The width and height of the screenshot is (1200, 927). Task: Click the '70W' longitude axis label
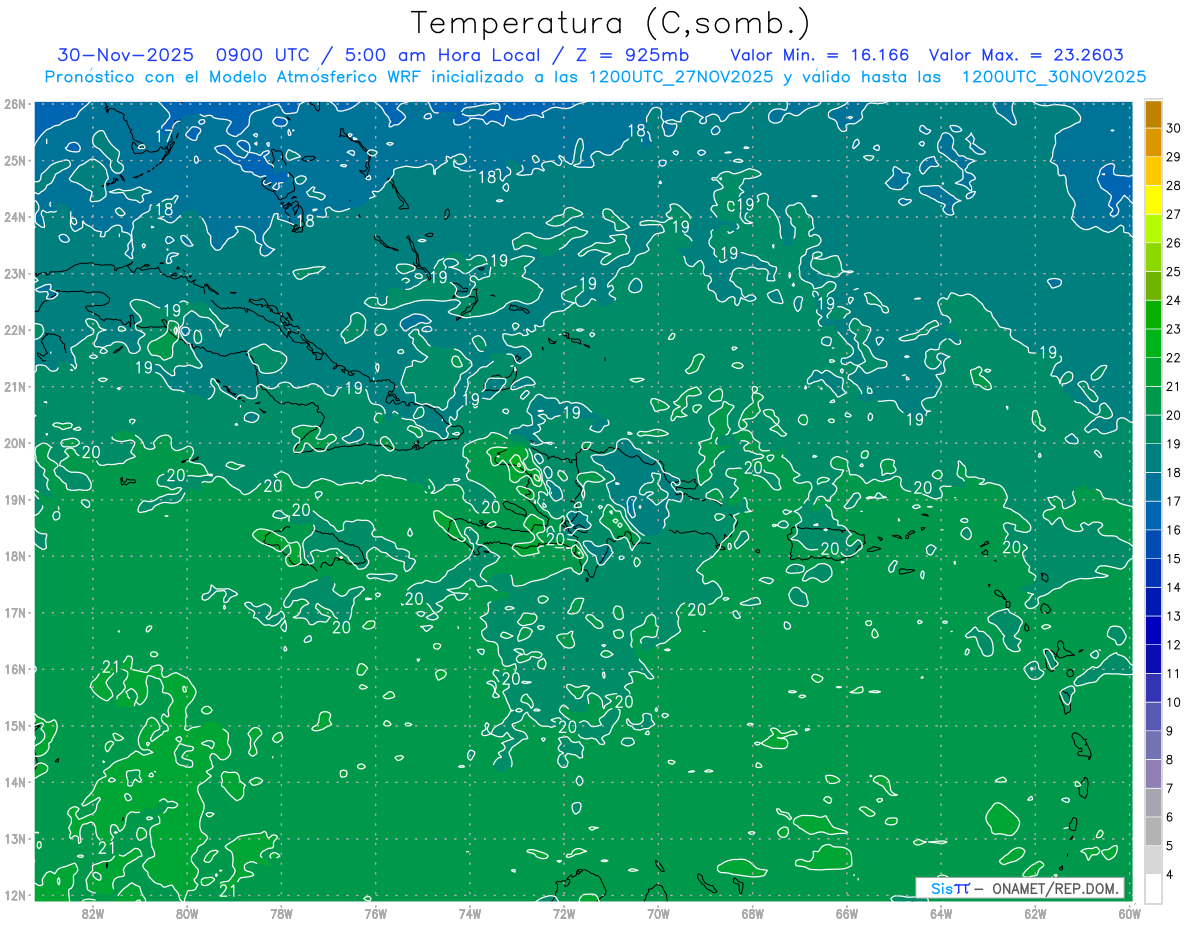658,912
